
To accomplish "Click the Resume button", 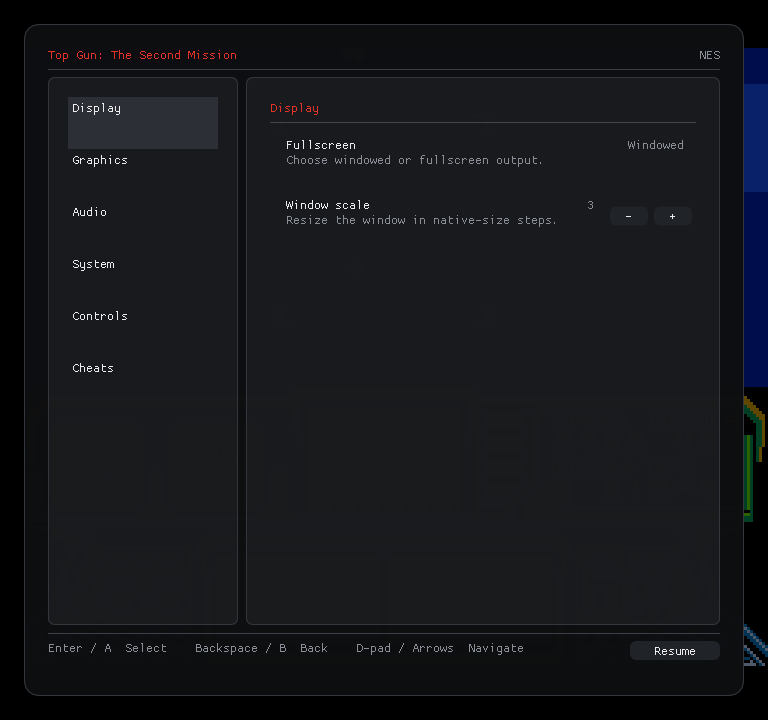I will point(674,651).
